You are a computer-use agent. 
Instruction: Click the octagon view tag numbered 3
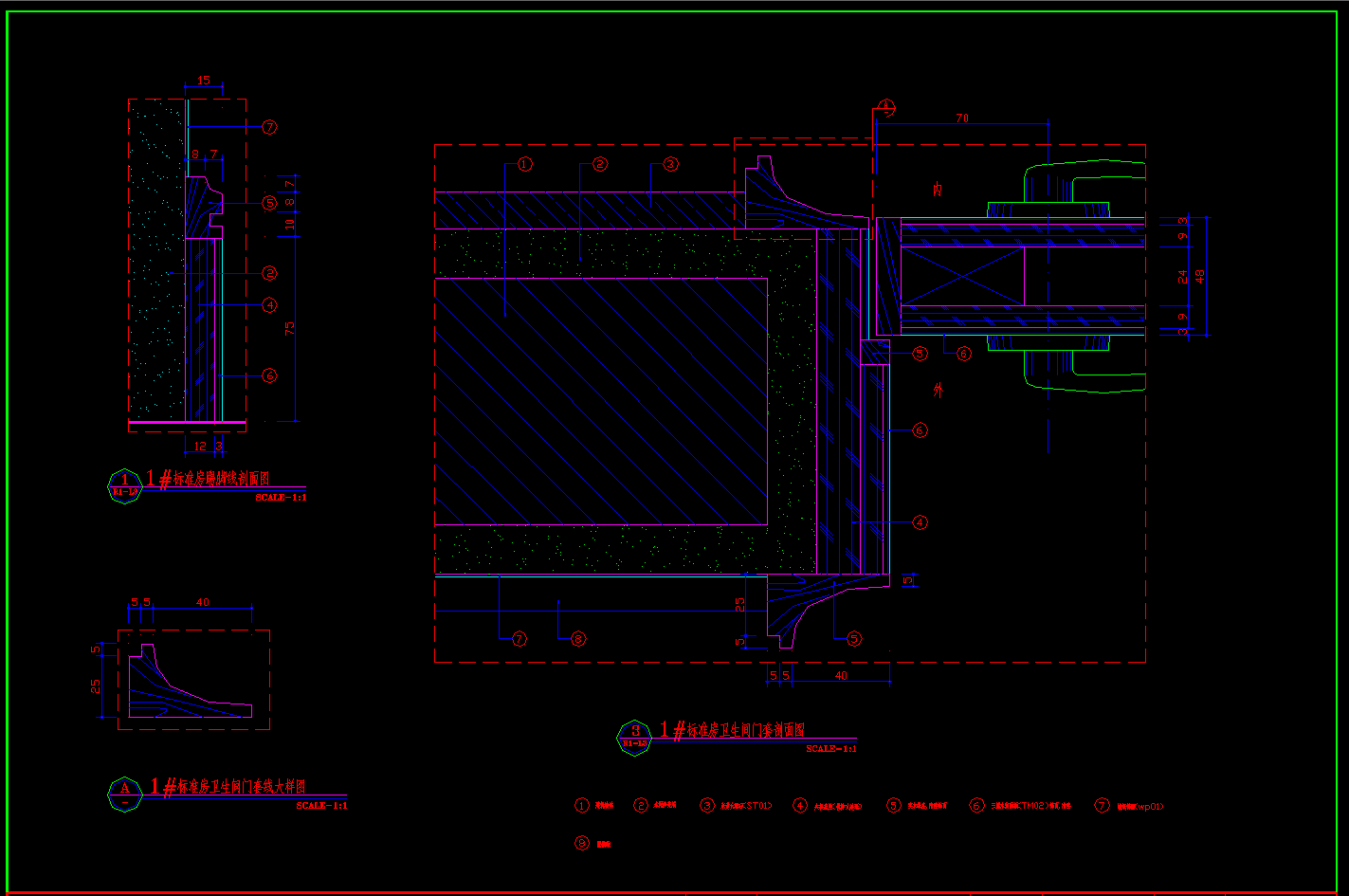pyautogui.click(x=634, y=736)
